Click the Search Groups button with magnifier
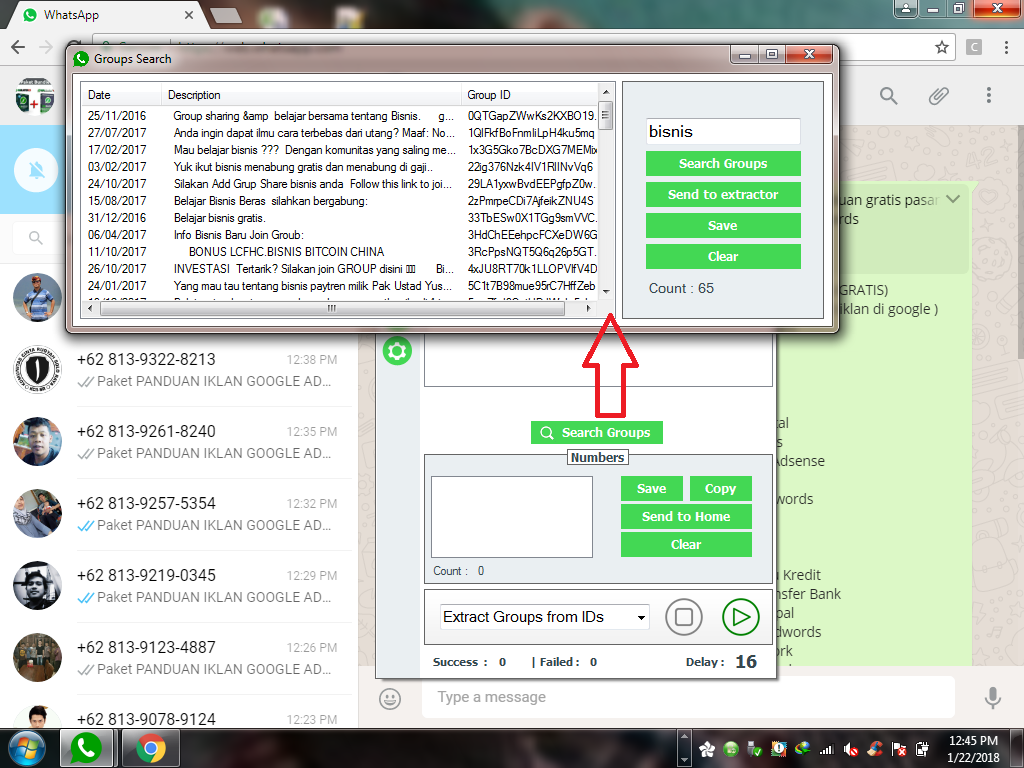 [597, 432]
